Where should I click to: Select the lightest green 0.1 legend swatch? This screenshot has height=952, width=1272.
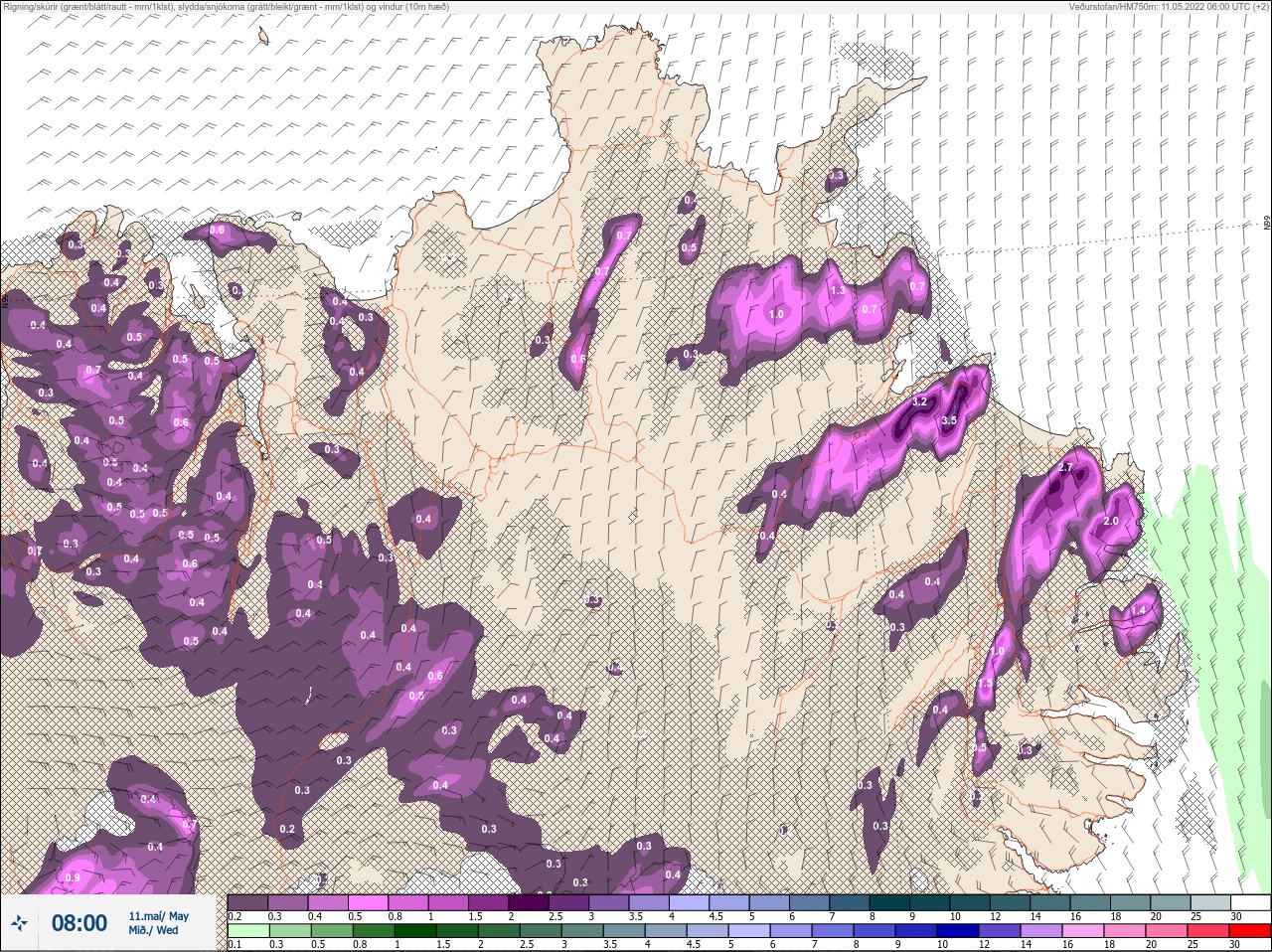pos(247,931)
